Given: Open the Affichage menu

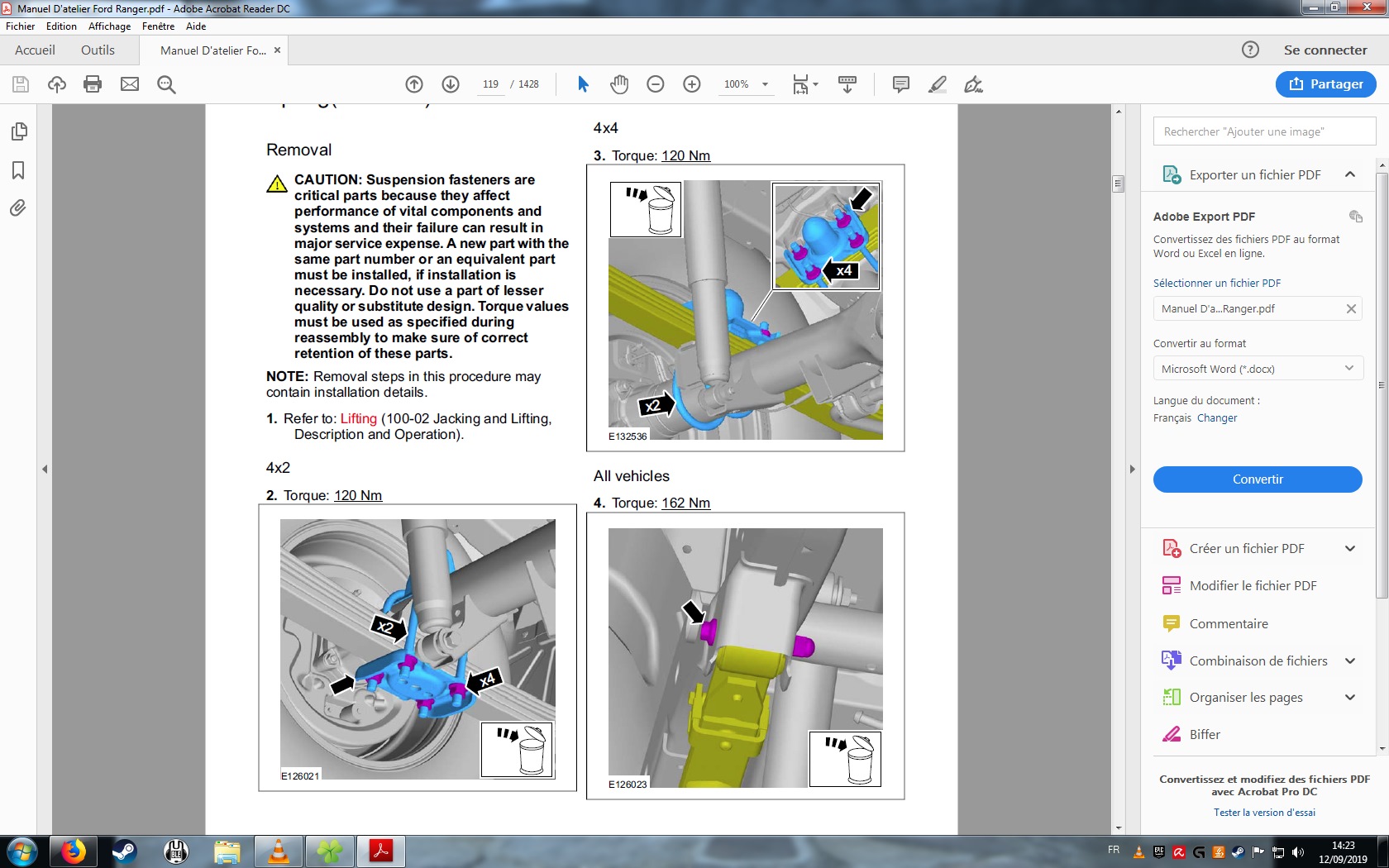Looking at the screenshot, I should (x=109, y=26).
